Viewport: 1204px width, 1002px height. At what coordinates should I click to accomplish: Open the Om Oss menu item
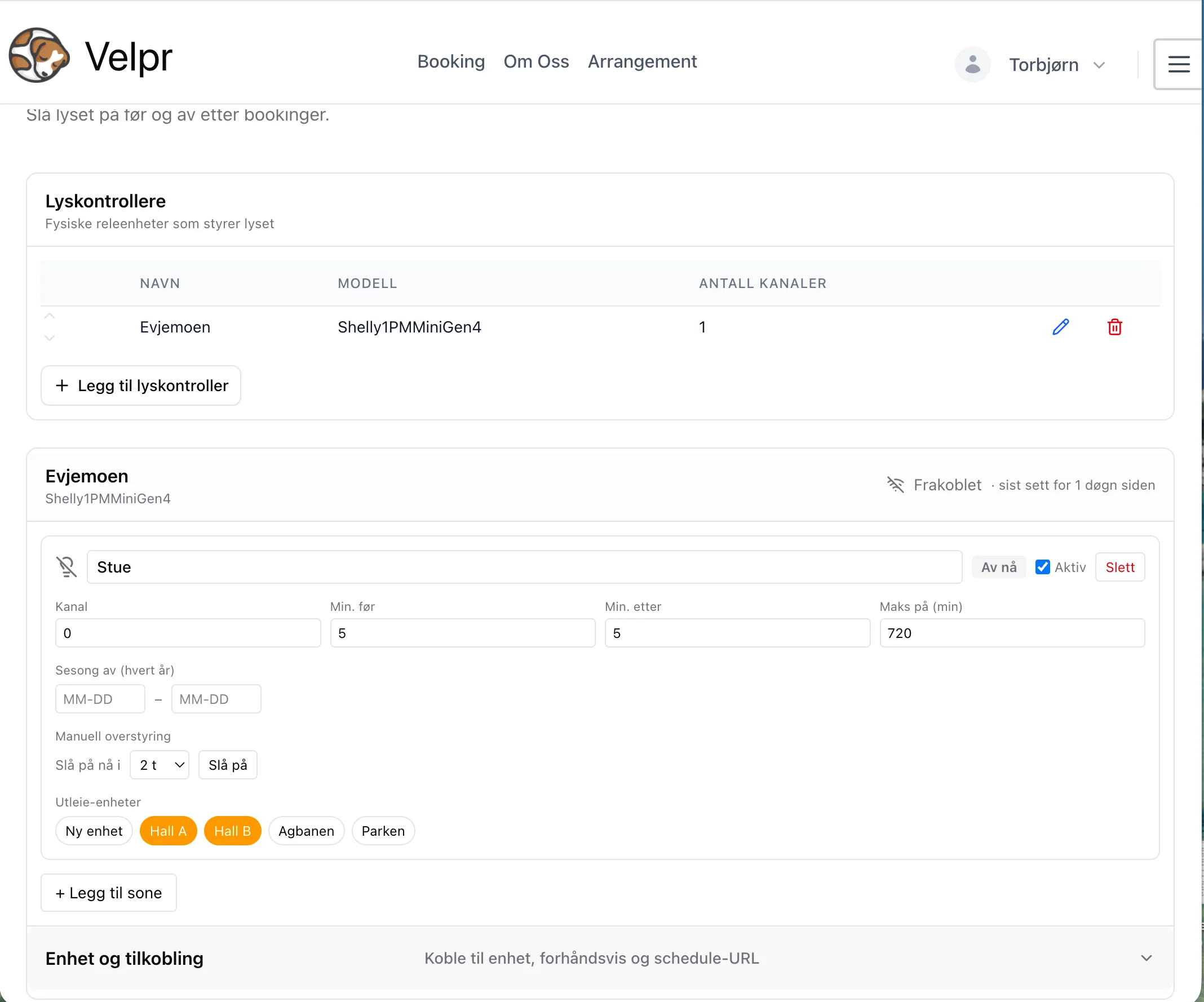pyautogui.click(x=536, y=61)
